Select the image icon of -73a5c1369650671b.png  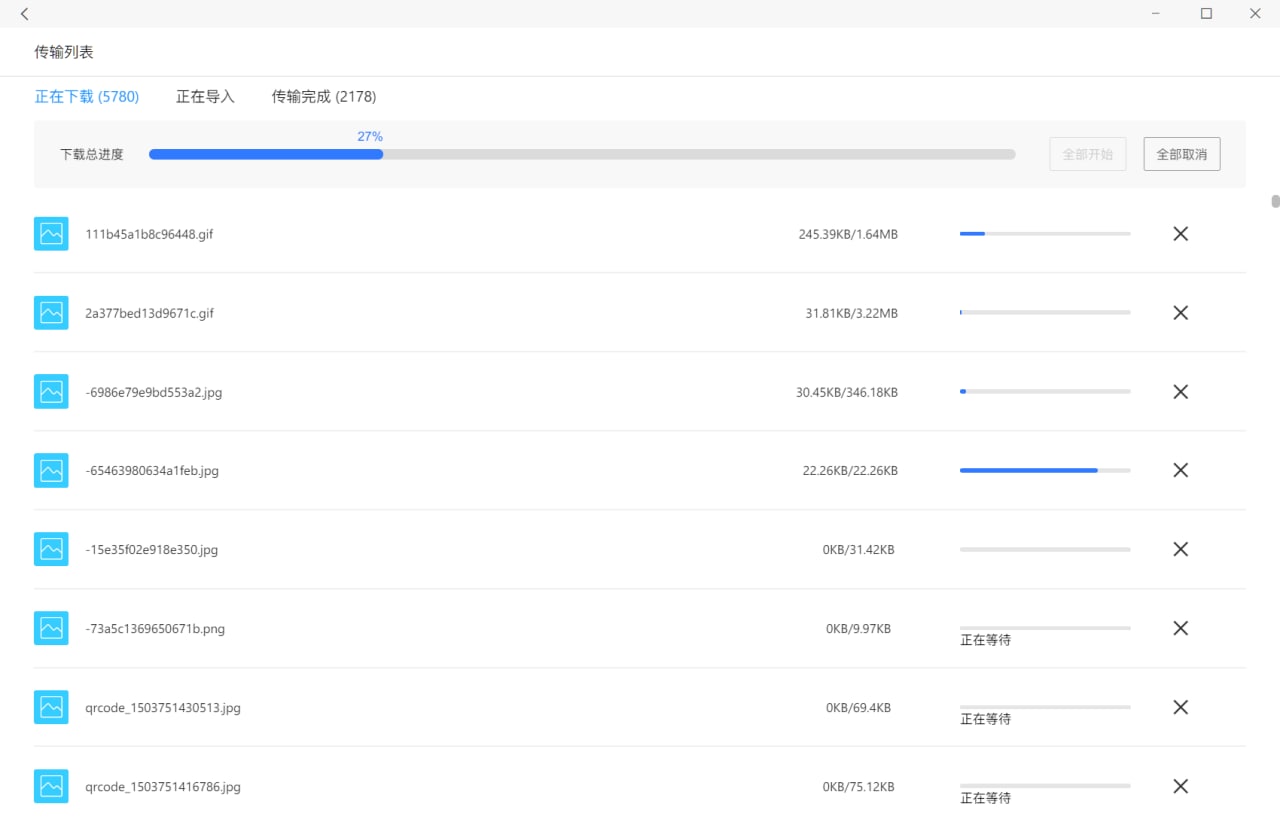tap(51, 628)
